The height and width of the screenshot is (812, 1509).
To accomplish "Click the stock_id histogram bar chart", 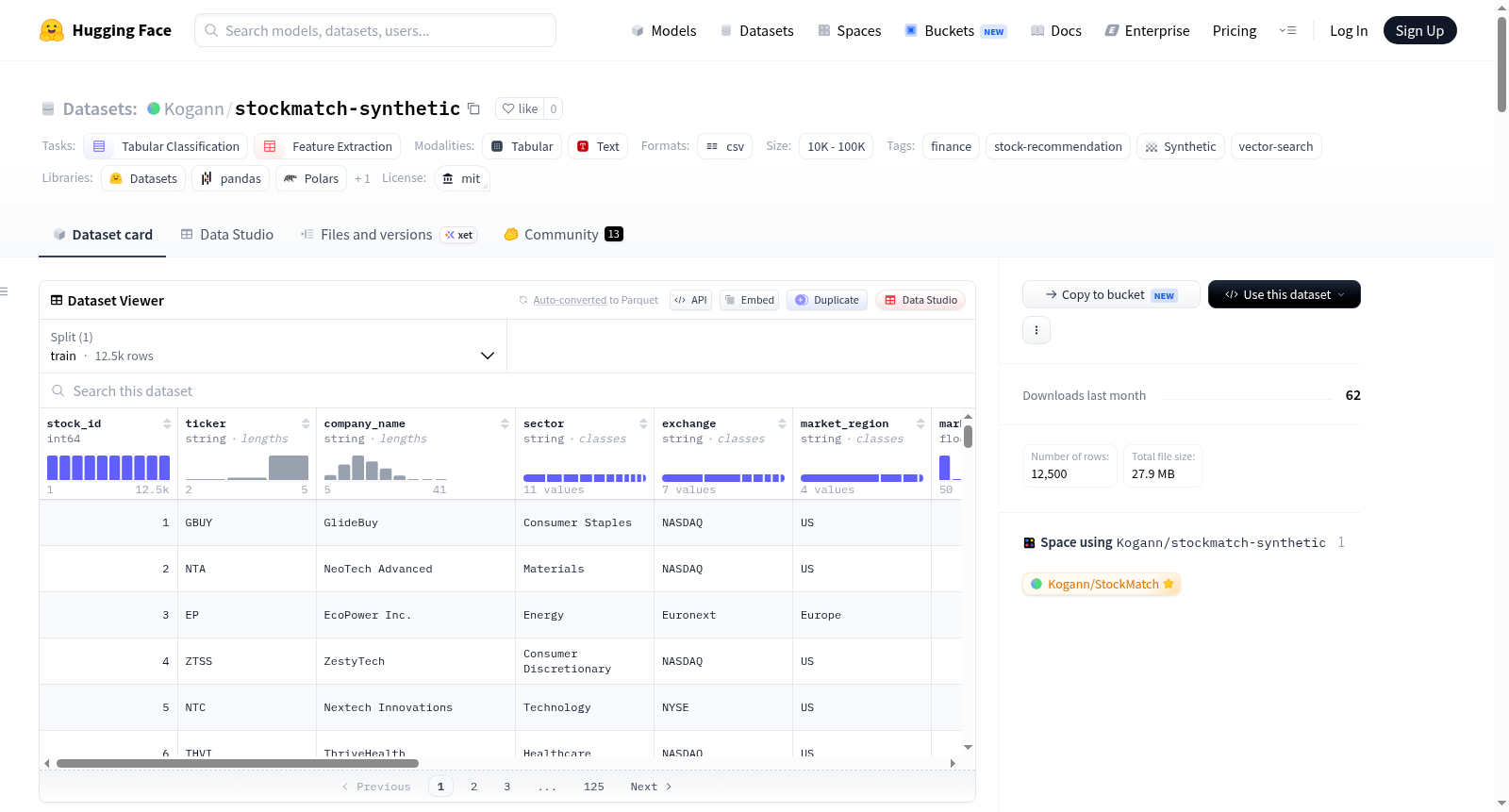I will [x=108, y=468].
